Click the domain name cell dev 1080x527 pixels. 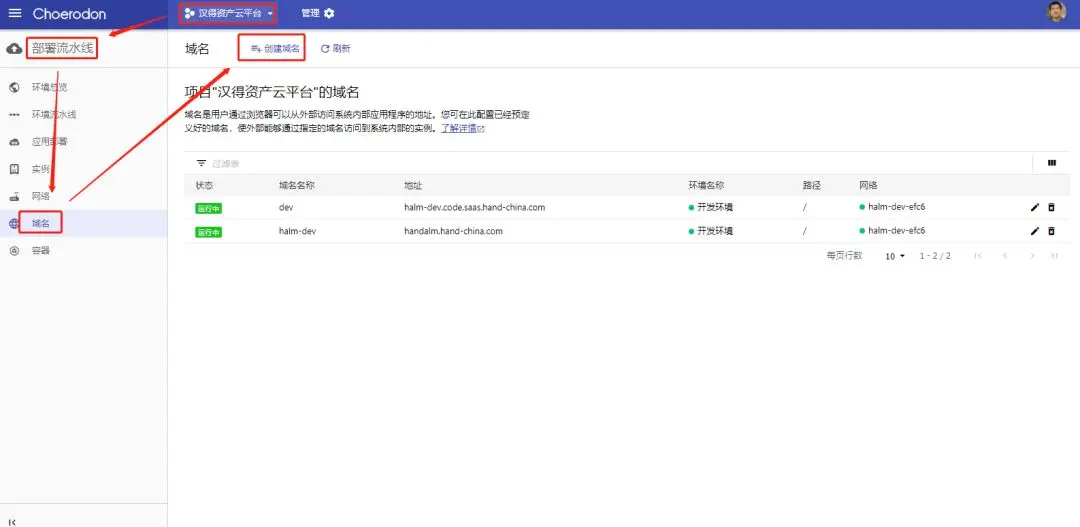coord(286,207)
